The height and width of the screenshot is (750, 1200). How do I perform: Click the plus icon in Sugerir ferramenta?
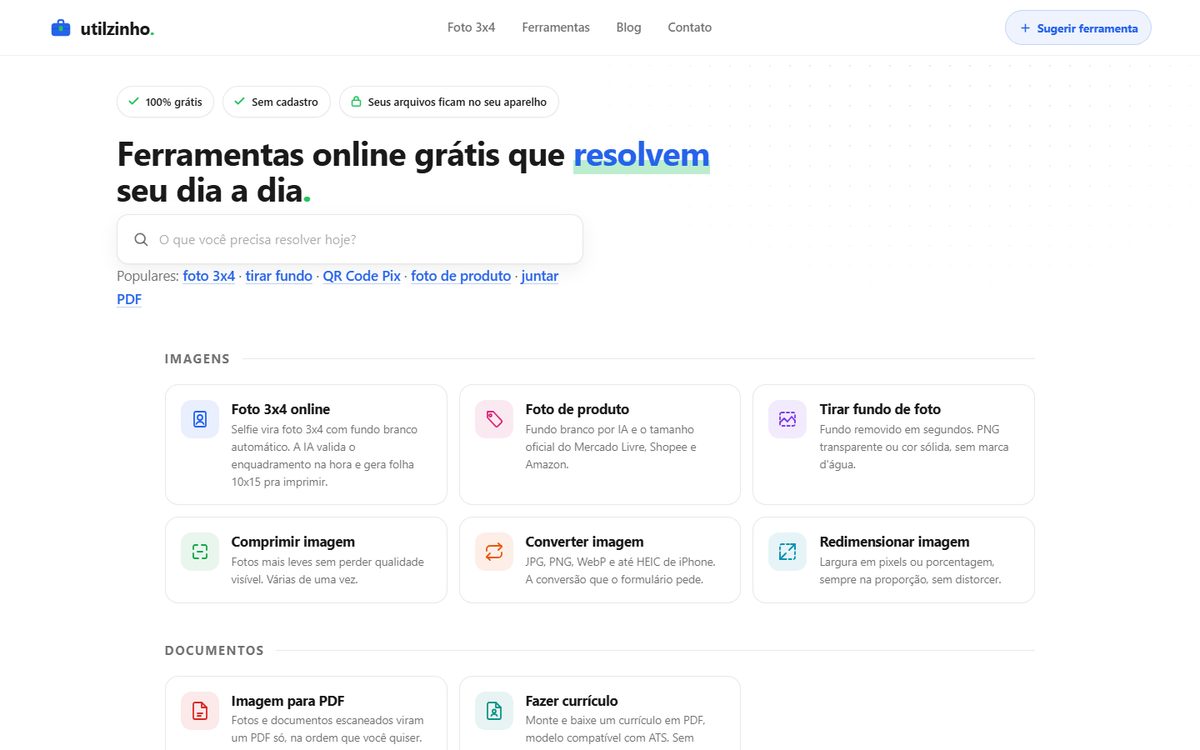(1025, 28)
